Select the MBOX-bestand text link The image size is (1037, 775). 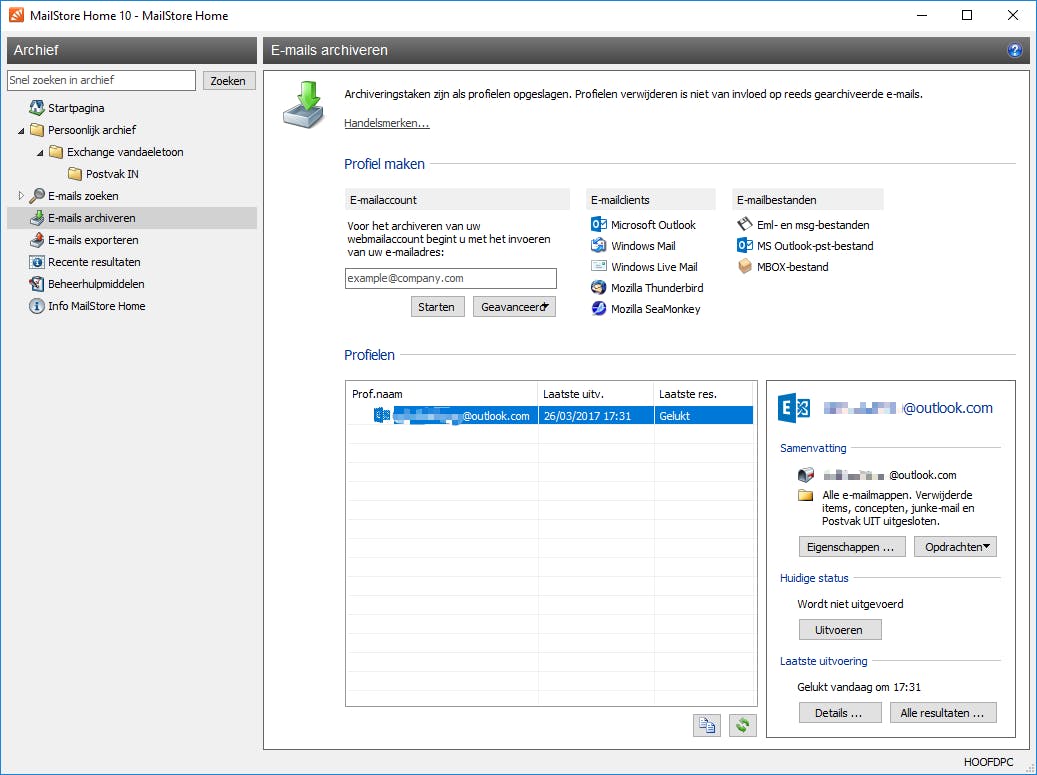tap(793, 267)
